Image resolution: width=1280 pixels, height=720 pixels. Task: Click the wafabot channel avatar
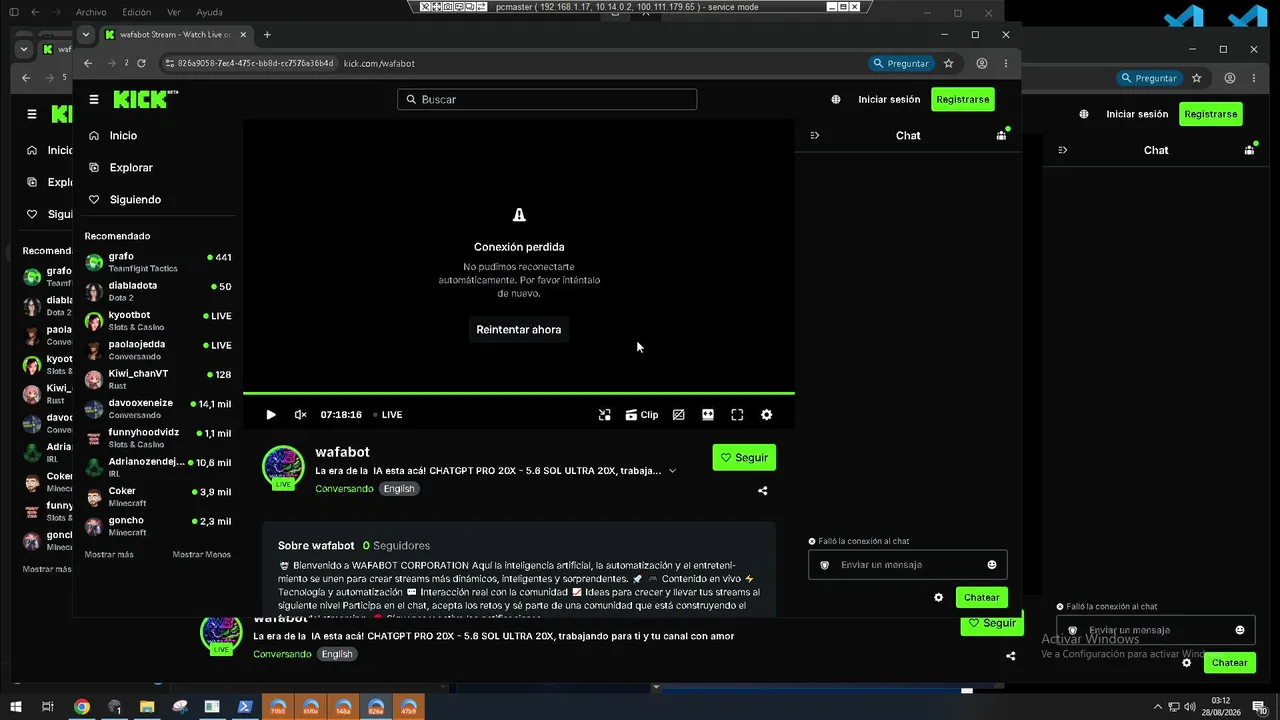click(283, 467)
